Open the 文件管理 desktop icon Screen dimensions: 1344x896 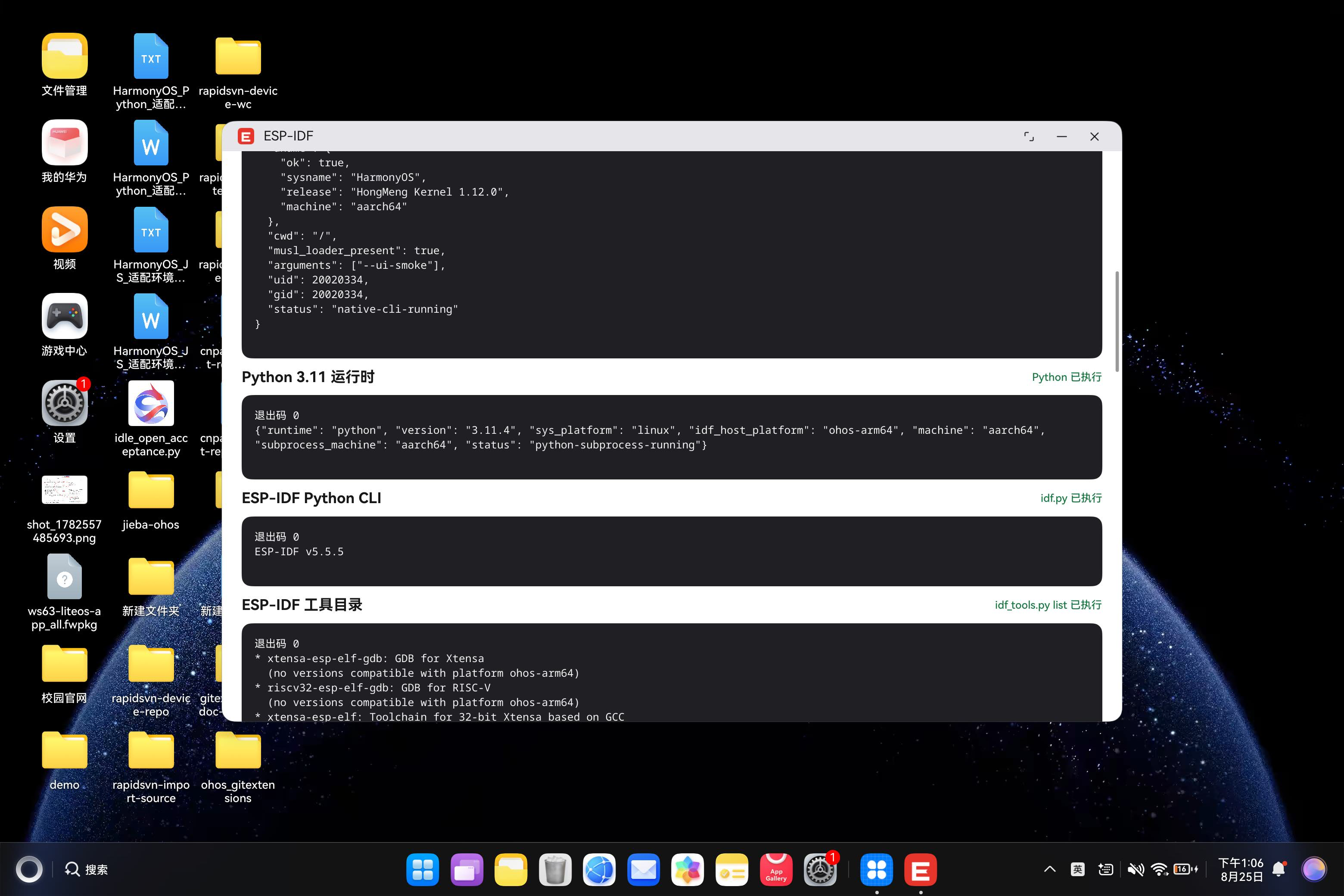(65, 56)
